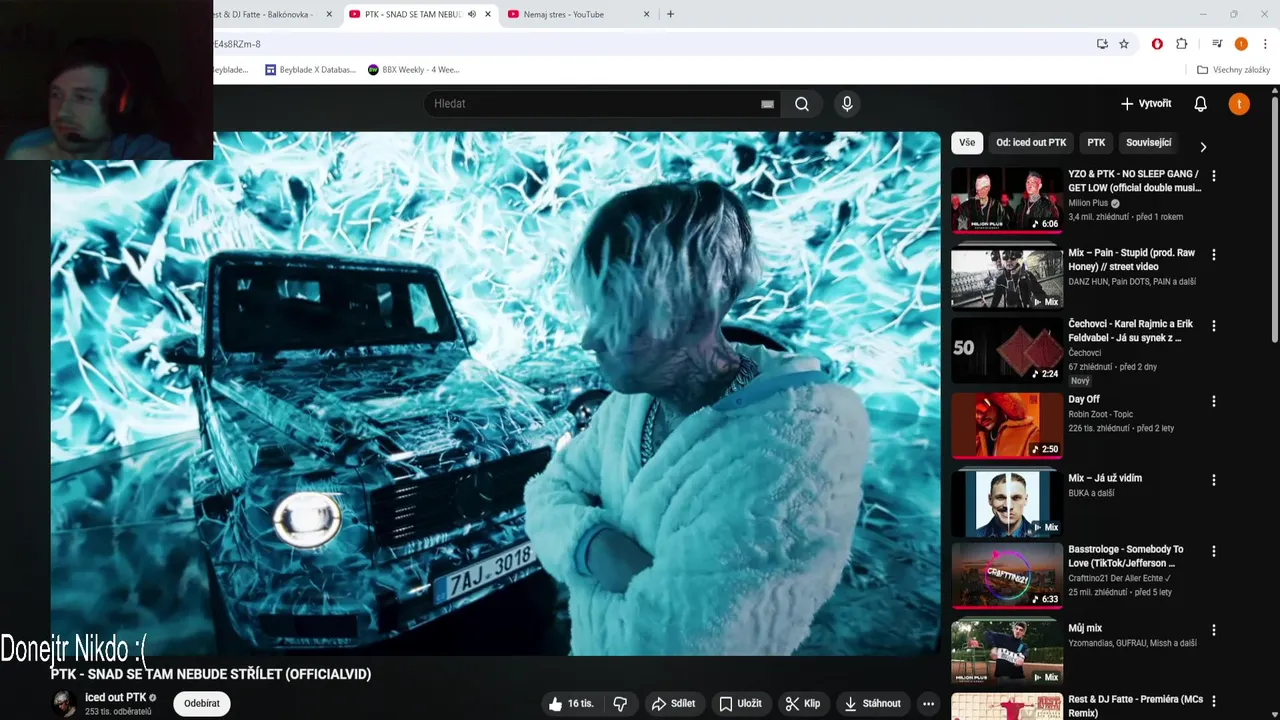Viewport: 1280px width, 720px height.
Task: Open Můj mix thumbnail
Action: click(1006, 654)
